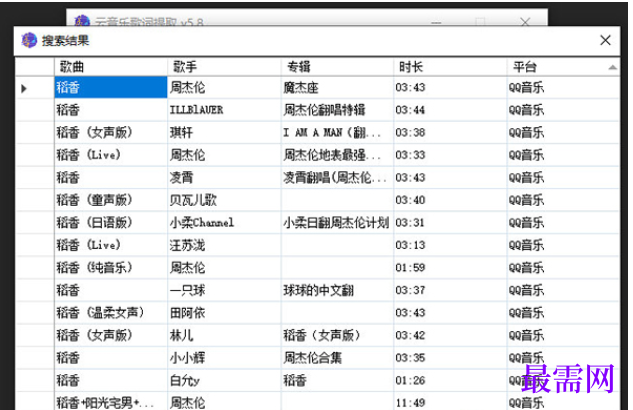
Task: Select album cell 凌霄翻唱(周杰伦
Action: click(x=337, y=178)
